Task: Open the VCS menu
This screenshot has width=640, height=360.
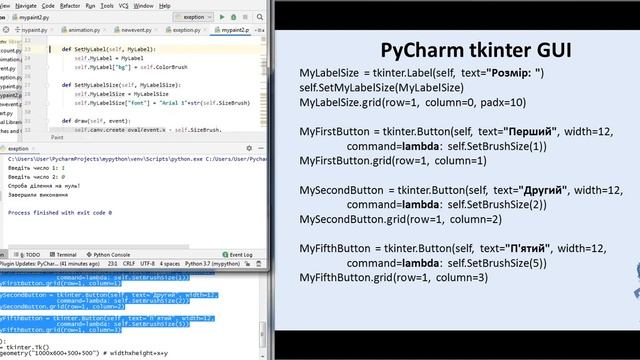Action: tap(123, 6)
